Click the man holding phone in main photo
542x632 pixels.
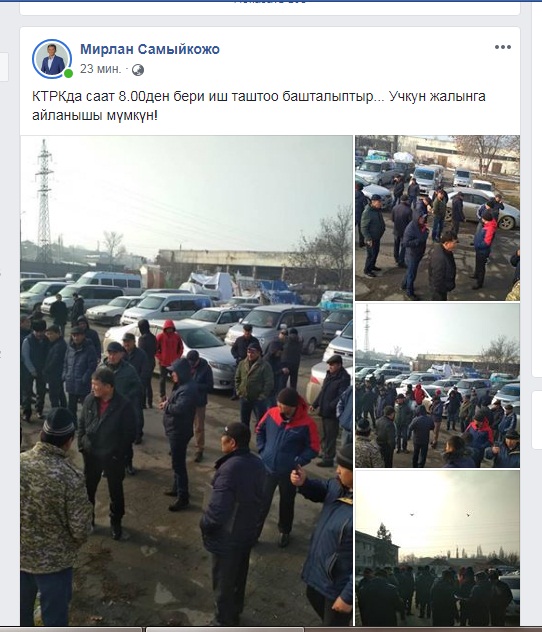tap(324, 532)
